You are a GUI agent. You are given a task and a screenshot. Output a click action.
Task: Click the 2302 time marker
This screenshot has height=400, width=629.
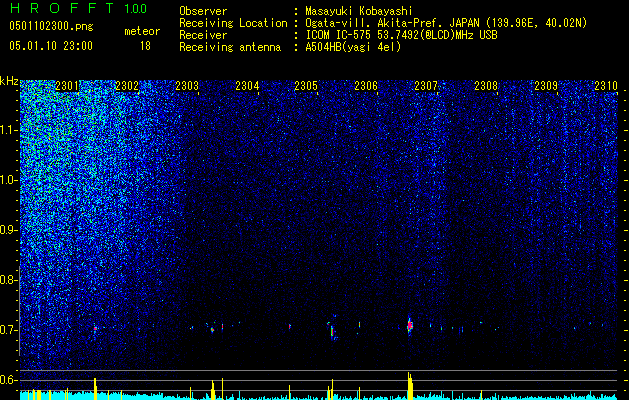tap(127, 86)
